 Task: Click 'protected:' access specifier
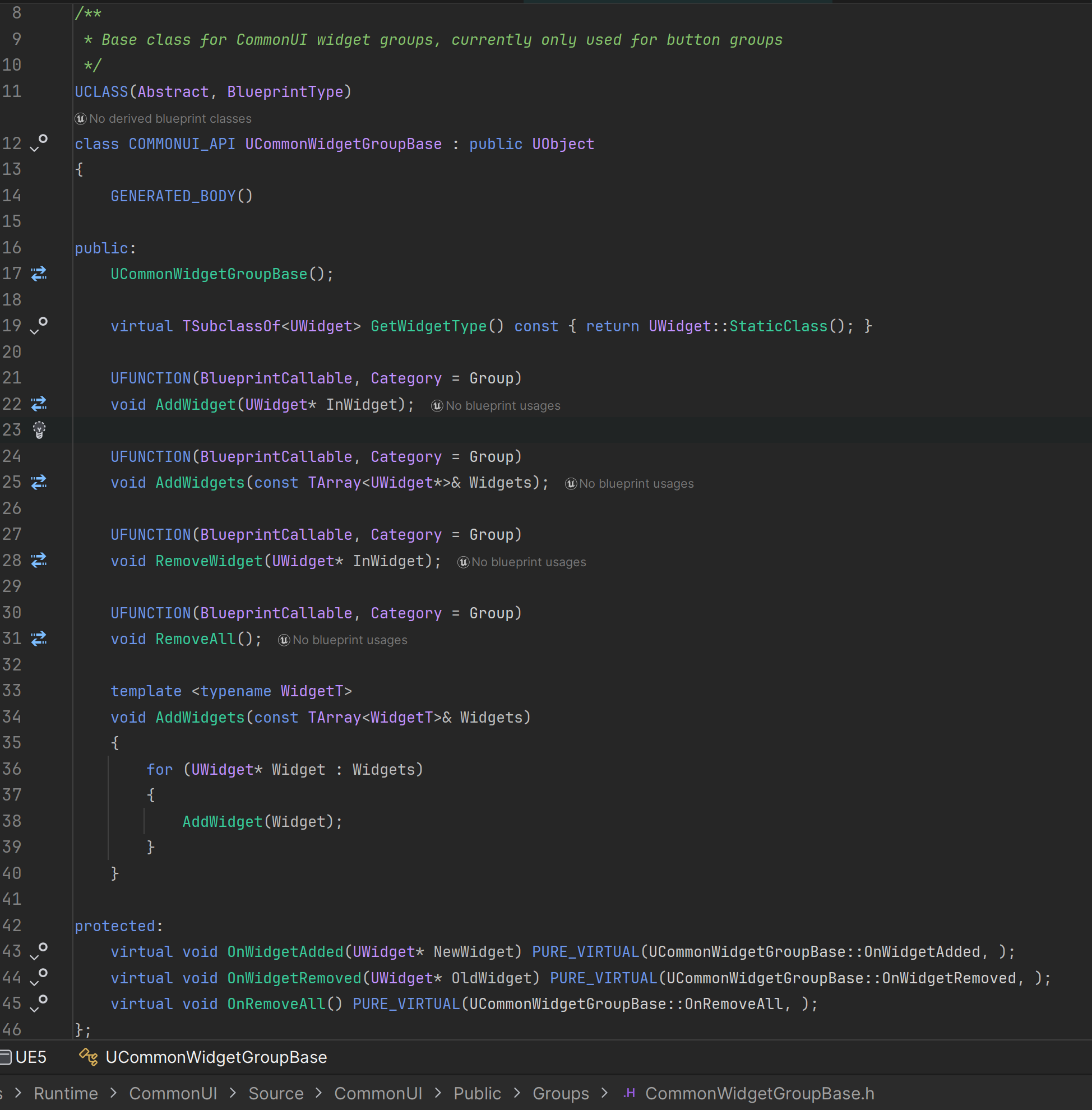pyautogui.click(x=119, y=926)
